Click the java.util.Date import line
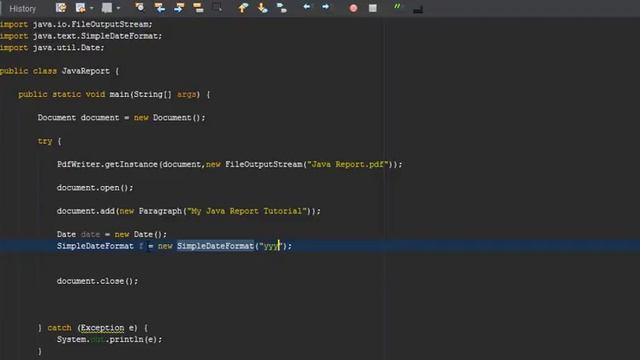Image resolution: width=640 pixels, height=360 pixels. [52, 47]
